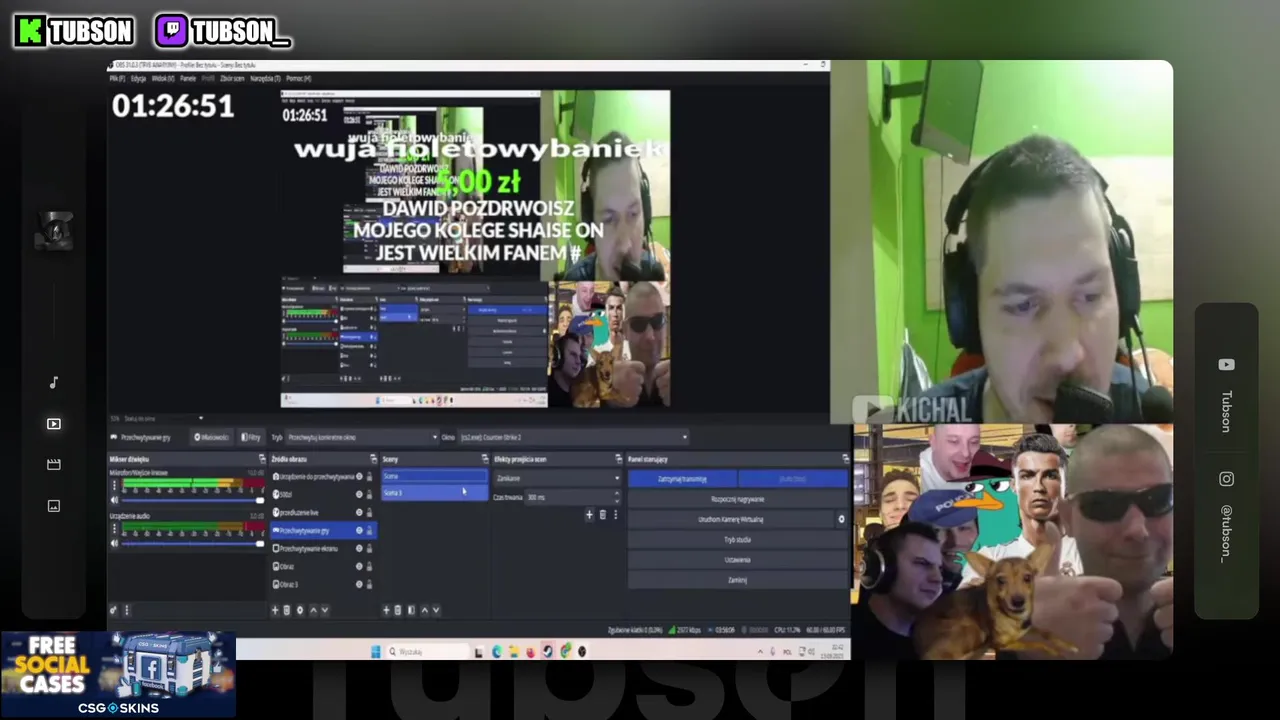Lock the Przechwytywanie gry source
Viewport: 1280px width, 720px height.
(x=369, y=531)
